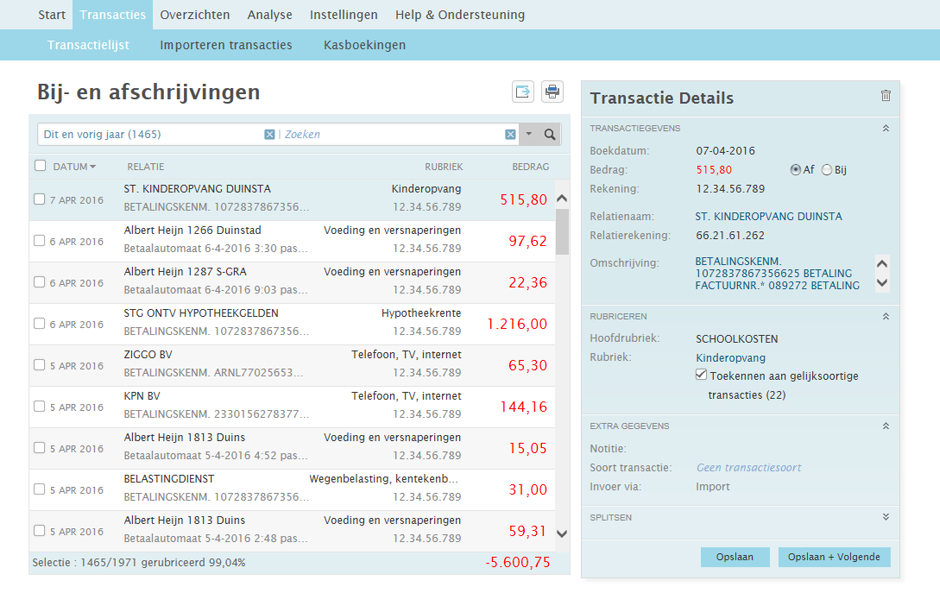
Task: Click Geen transactiesoort link
Action: 748,467
